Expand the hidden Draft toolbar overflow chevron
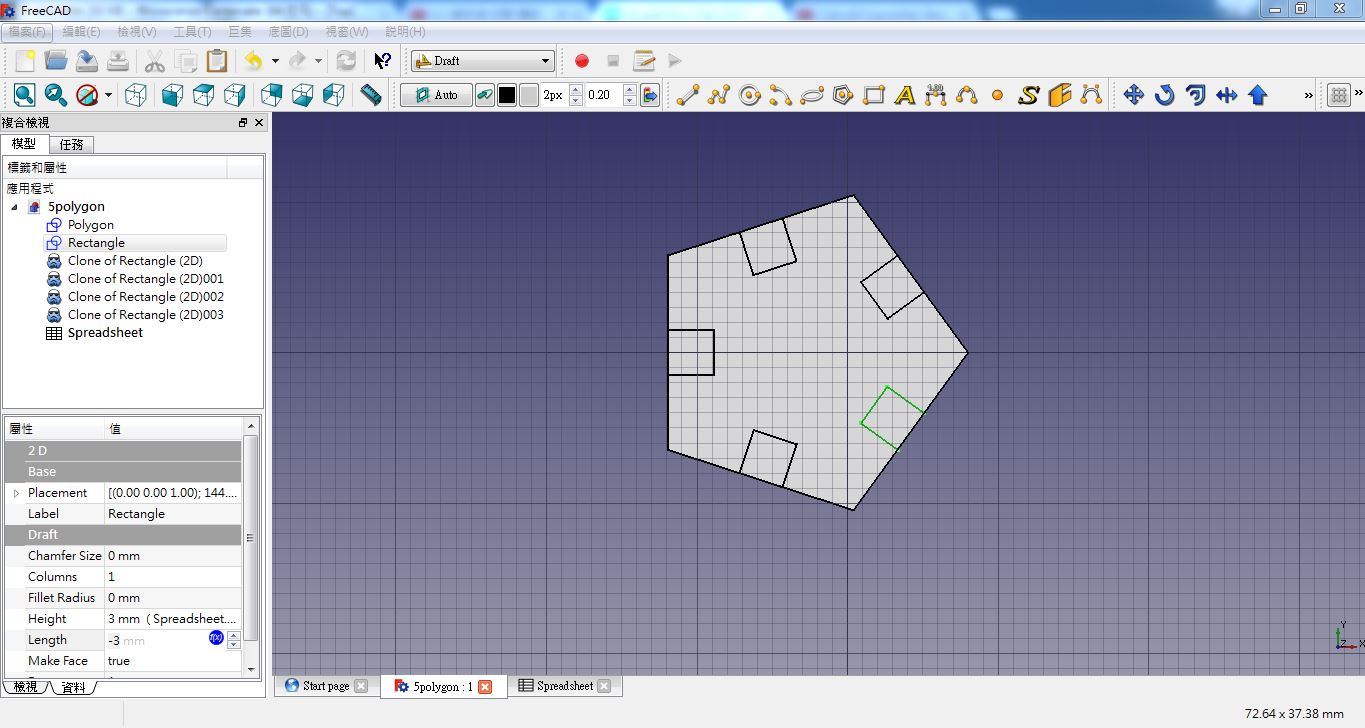The width and height of the screenshot is (1365, 728). point(1308,95)
